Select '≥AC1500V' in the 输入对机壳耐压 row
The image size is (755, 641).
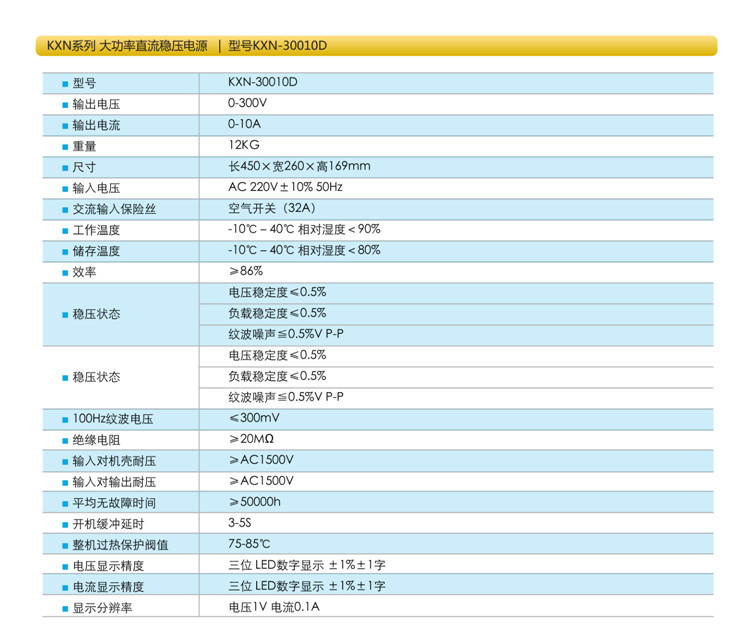tap(261, 460)
